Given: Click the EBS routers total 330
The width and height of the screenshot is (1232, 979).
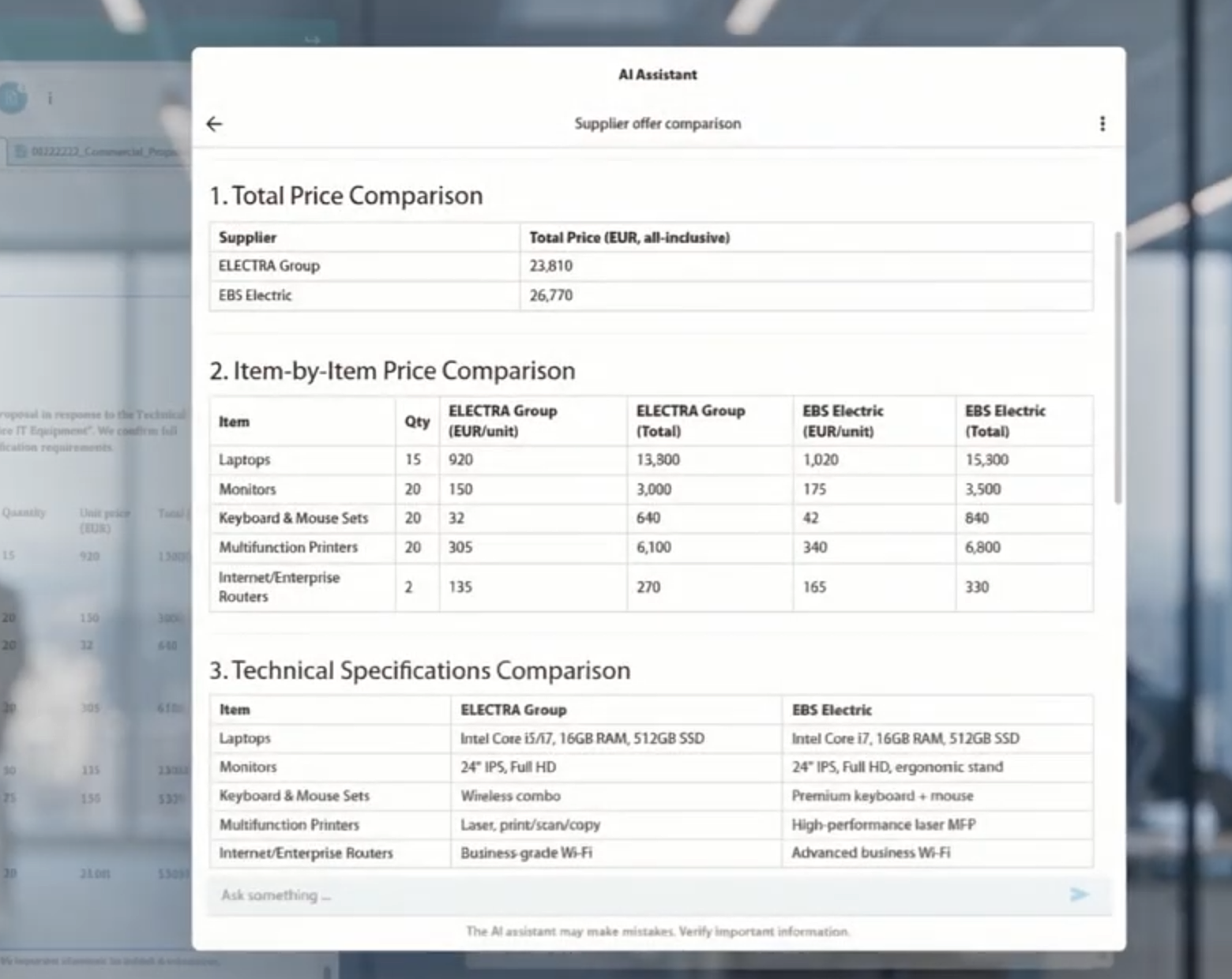Looking at the screenshot, I should click(977, 587).
